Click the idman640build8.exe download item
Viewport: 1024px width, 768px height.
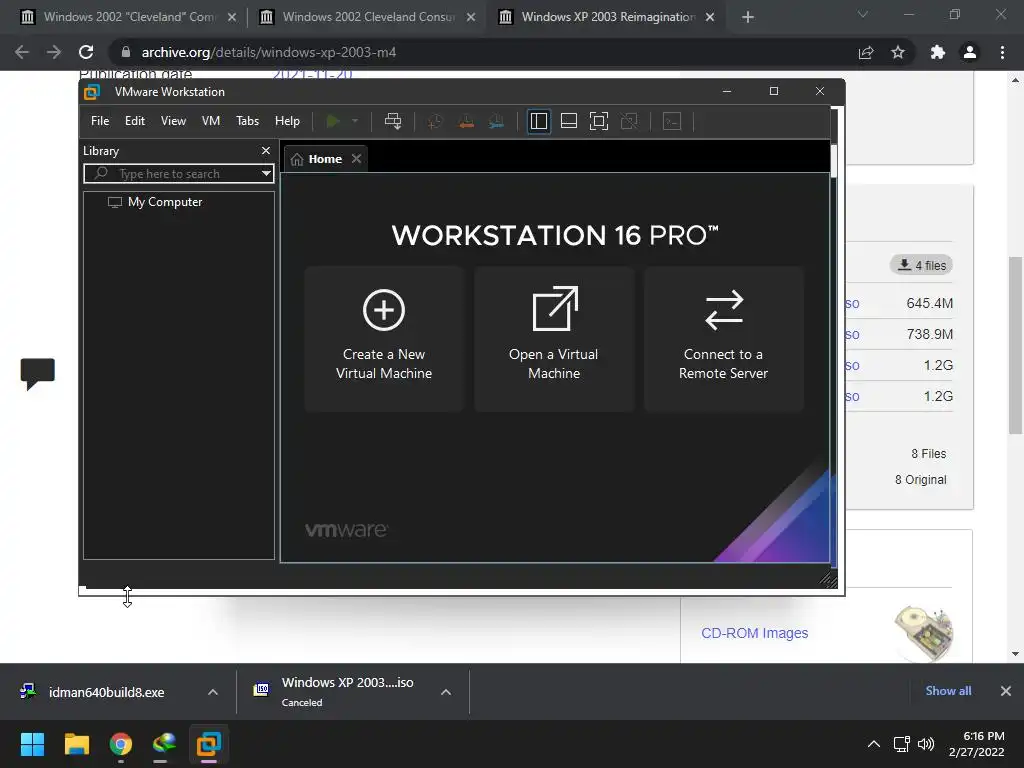tap(106, 692)
